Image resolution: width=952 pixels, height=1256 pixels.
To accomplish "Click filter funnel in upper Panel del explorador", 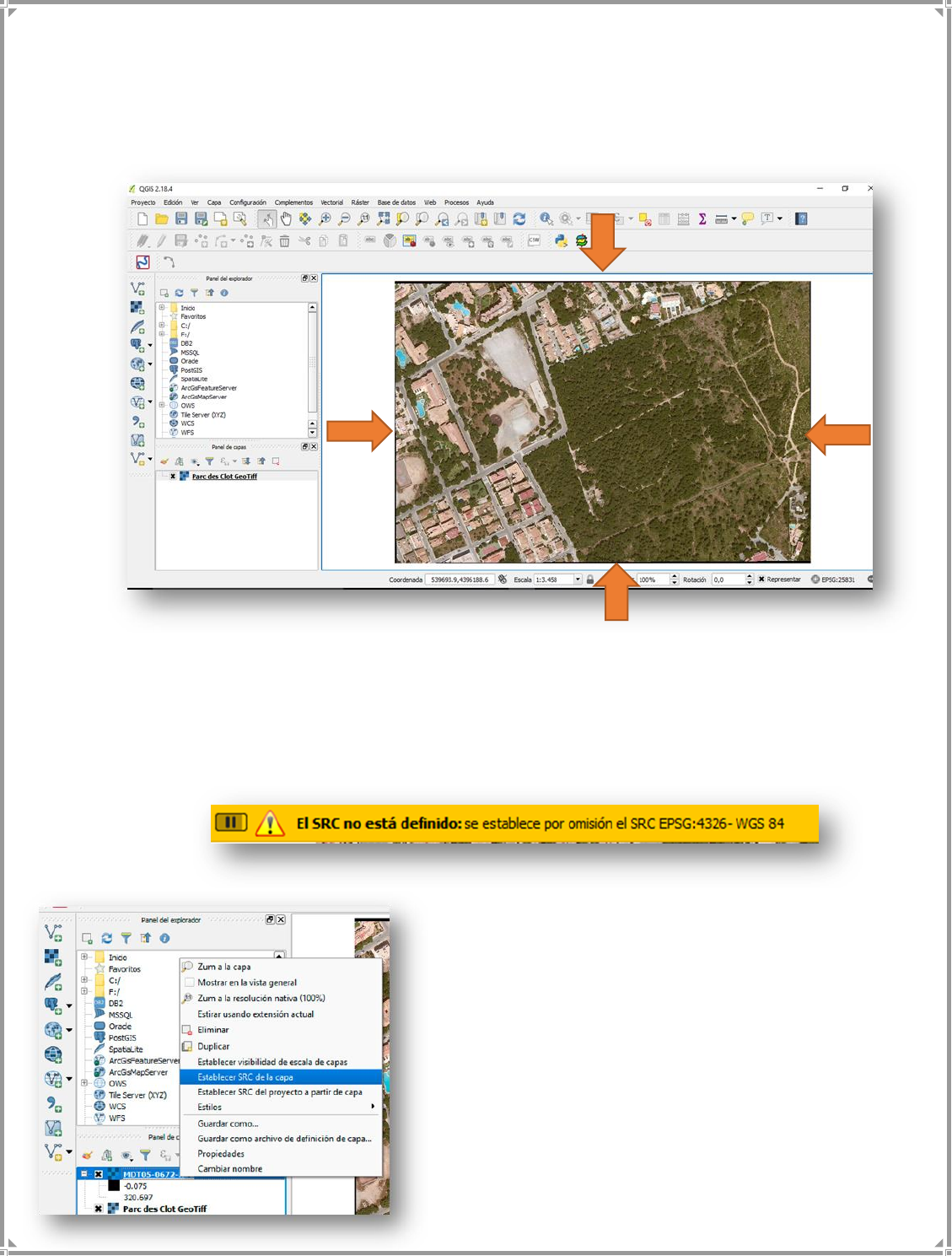I will tap(194, 293).
